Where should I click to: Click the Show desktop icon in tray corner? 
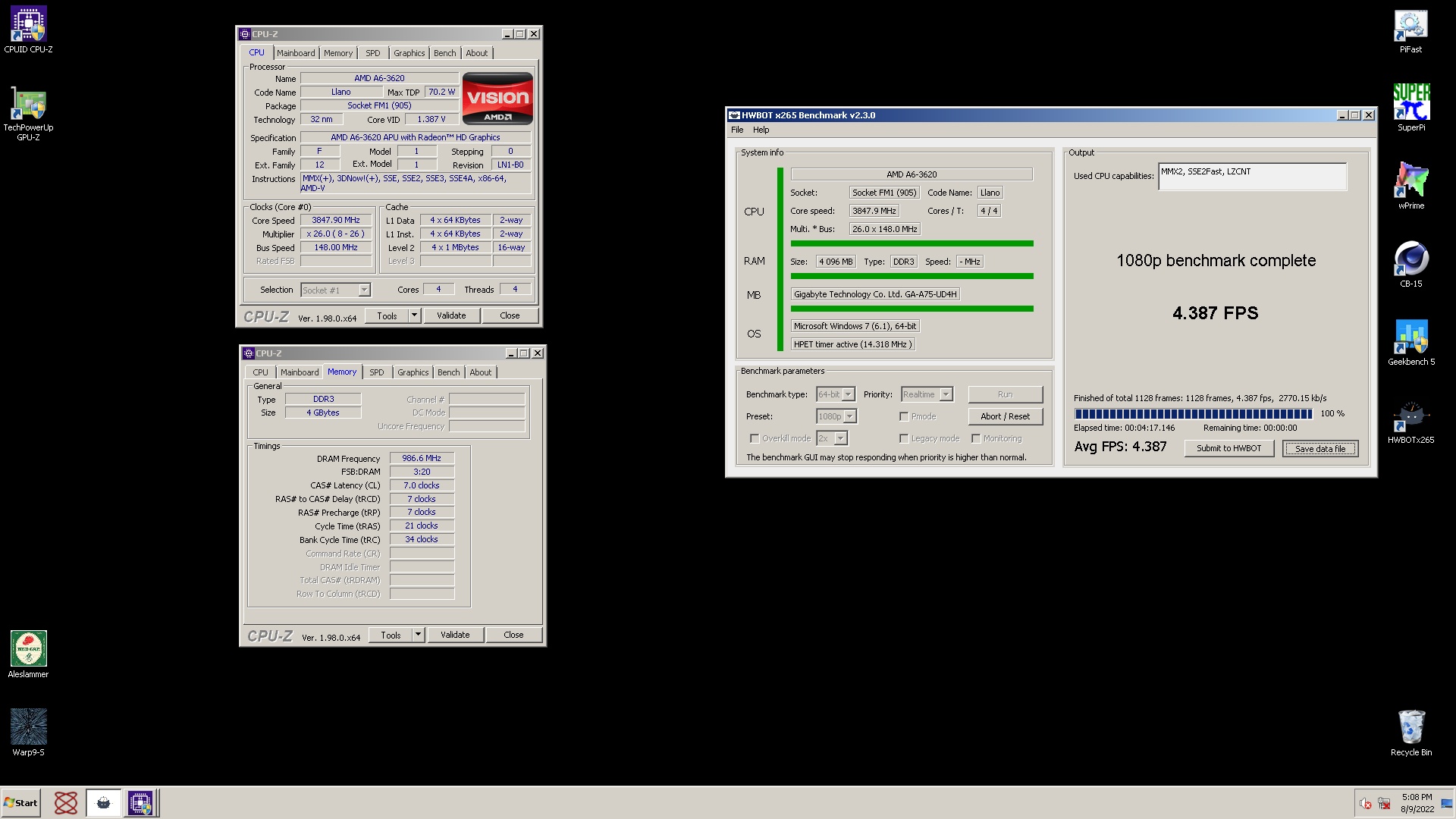1447,804
